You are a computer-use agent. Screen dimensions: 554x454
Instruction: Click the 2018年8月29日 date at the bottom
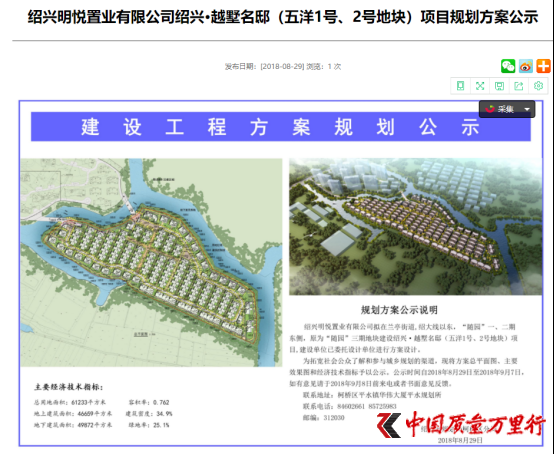point(460,440)
